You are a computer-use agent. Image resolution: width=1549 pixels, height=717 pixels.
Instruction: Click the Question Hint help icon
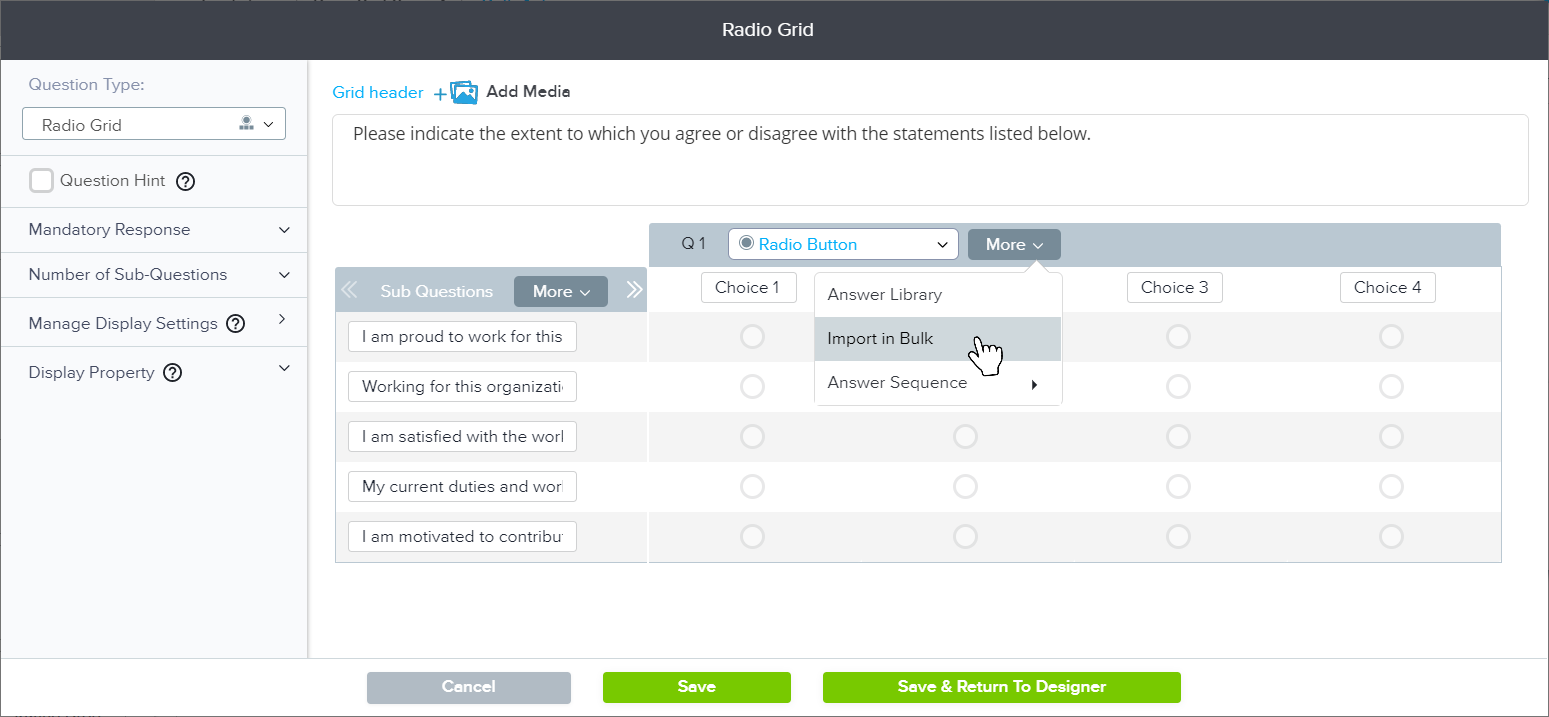(x=185, y=182)
